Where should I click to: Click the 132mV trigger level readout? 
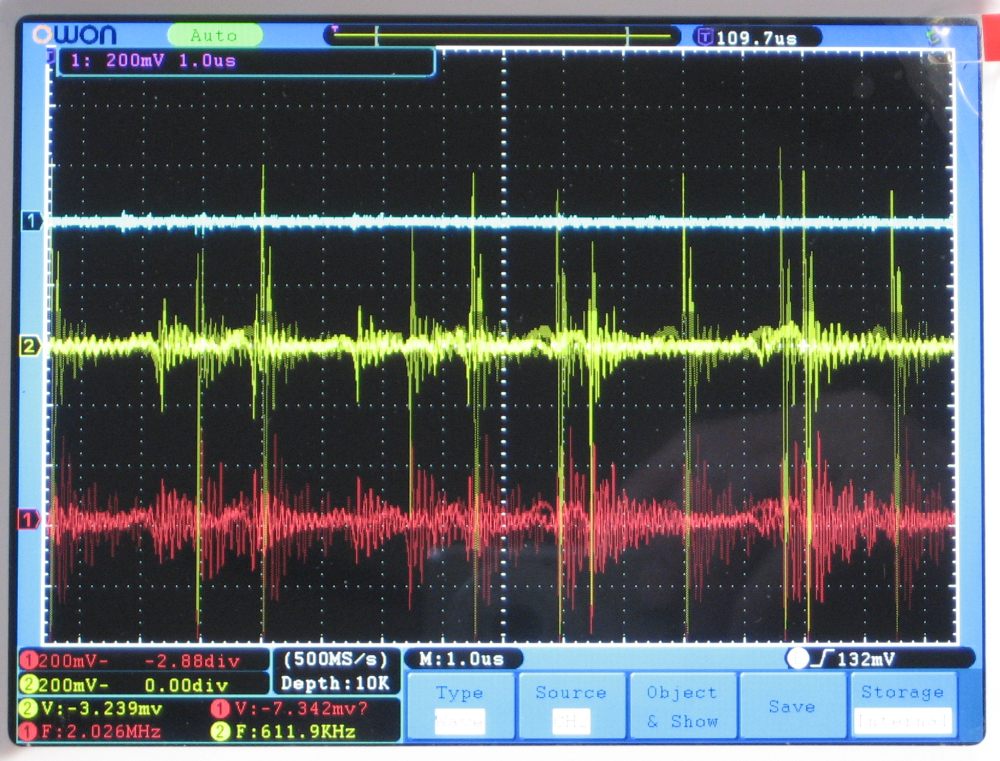865,659
